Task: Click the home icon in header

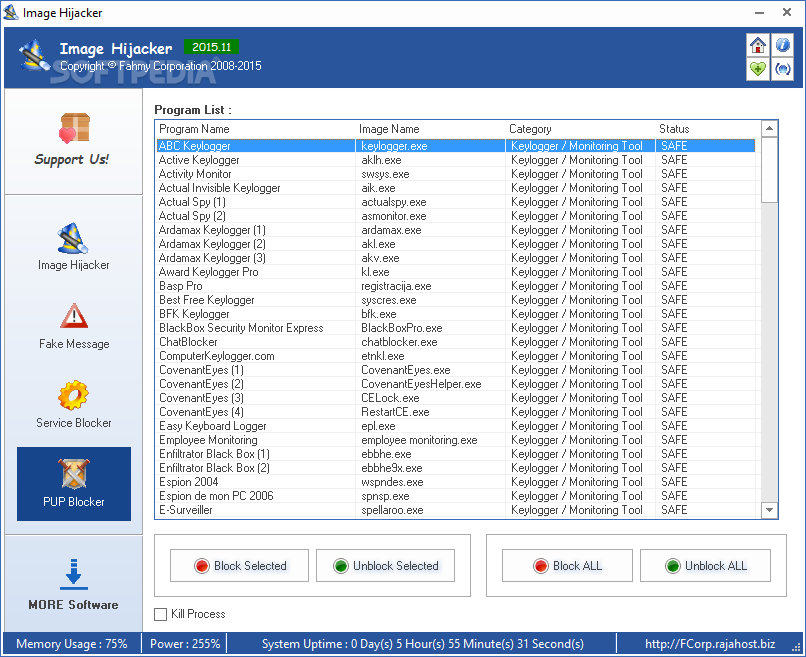Action: (x=758, y=45)
